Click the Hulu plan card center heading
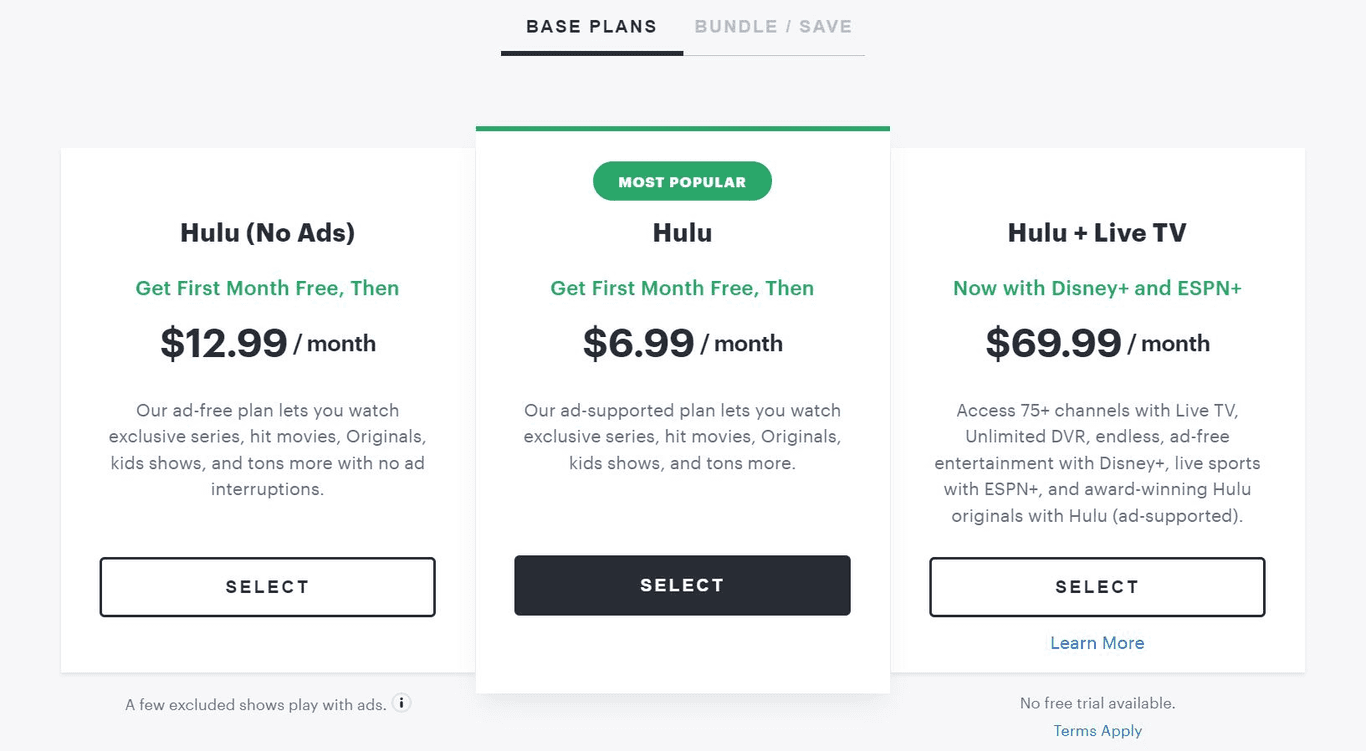The image size is (1366, 751). [x=682, y=232]
